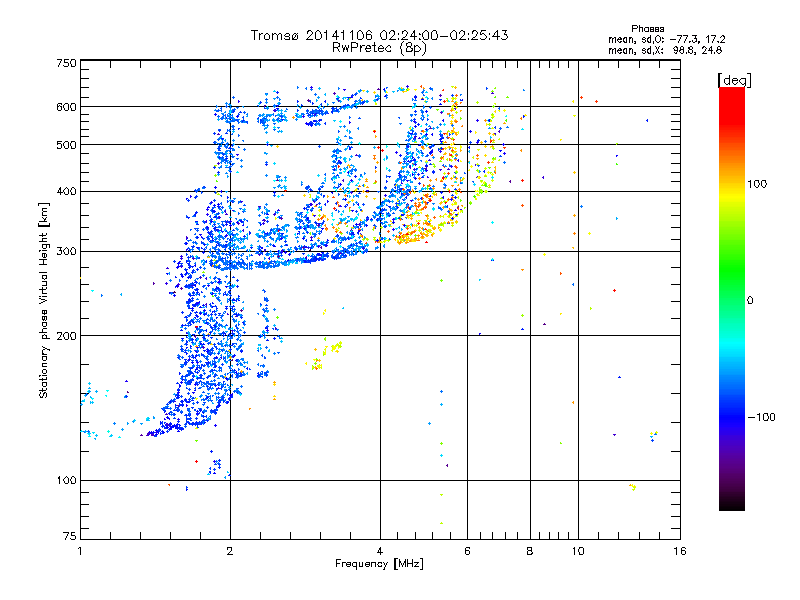Click the 'mean, sd,X: 98.8, 24.8' line
Image resolution: width=800 pixels, height=600 pixels.
pyautogui.click(x=665, y=50)
